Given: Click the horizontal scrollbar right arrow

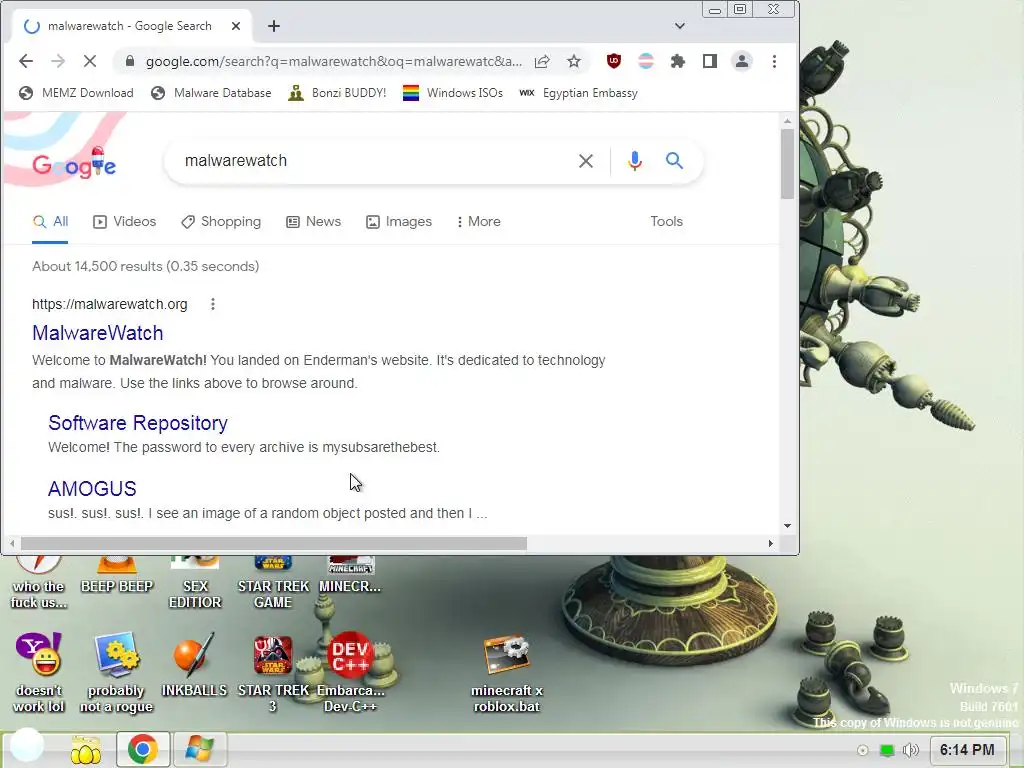Looking at the screenshot, I should click(x=771, y=543).
